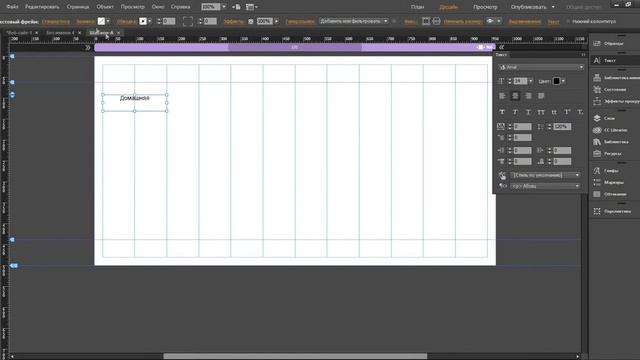Toggle all caps text style
The width and height of the screenshot is (640, 360).
click(x=541, y=112)
